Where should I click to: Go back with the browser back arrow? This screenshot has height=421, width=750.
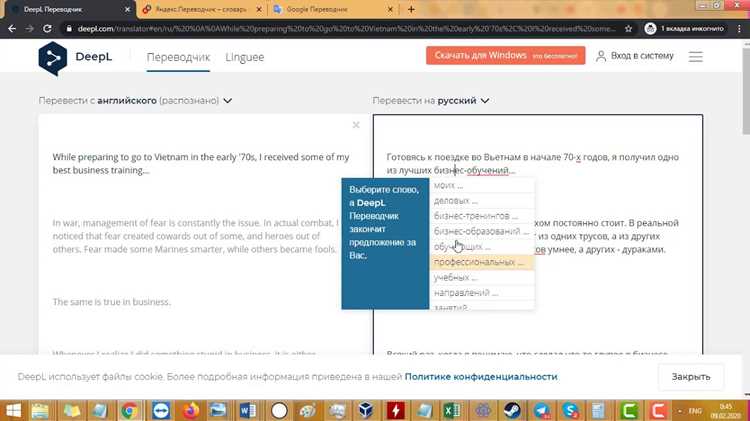pos(12,29)
